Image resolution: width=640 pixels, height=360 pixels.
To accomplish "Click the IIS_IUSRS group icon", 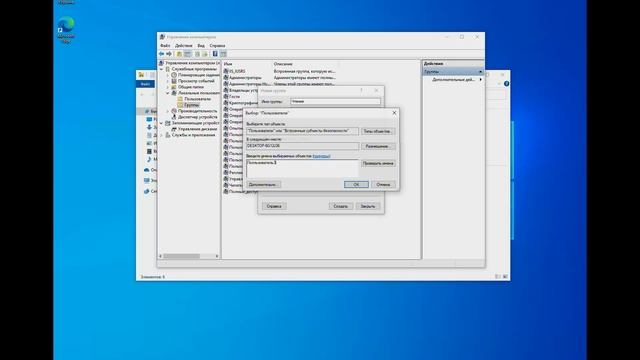I will pyautogui.click(x=226, y=71).
